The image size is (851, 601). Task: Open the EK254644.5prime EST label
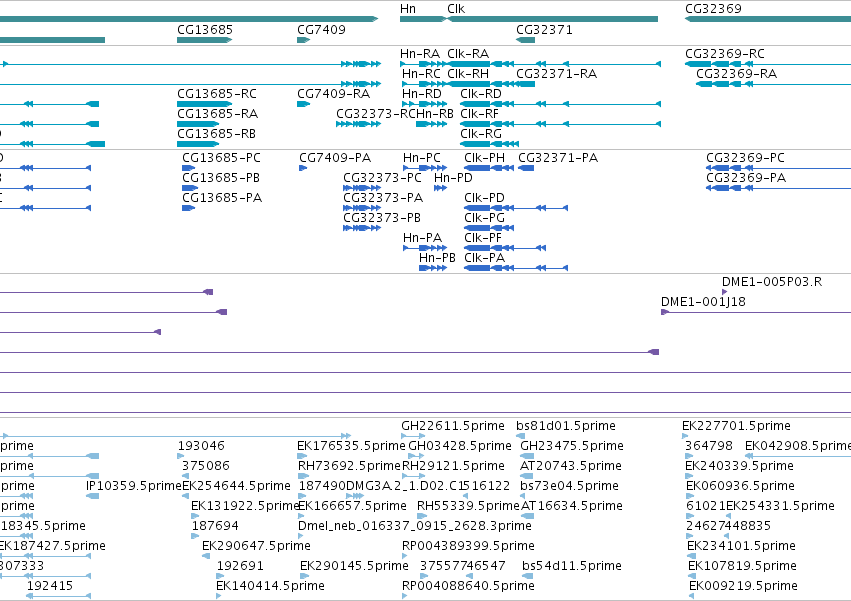(236, 486)
